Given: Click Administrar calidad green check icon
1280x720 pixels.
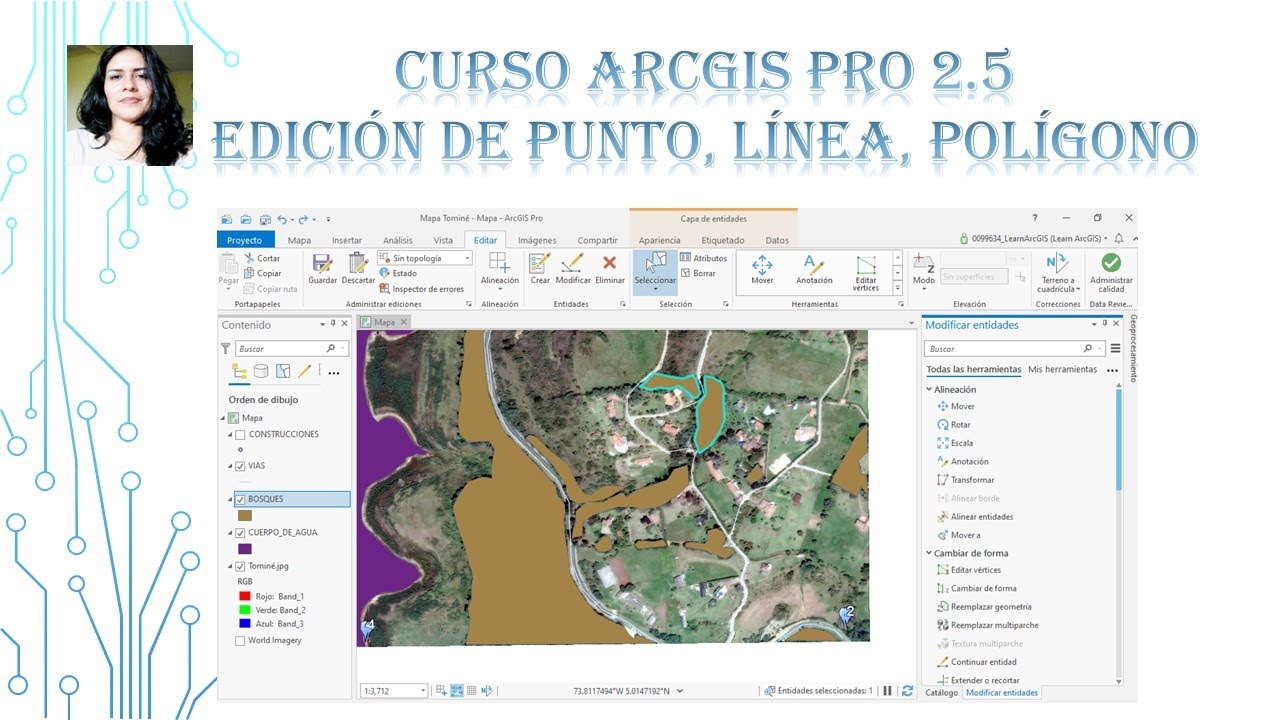Looking at the screenshot, I should point(1111,262).
